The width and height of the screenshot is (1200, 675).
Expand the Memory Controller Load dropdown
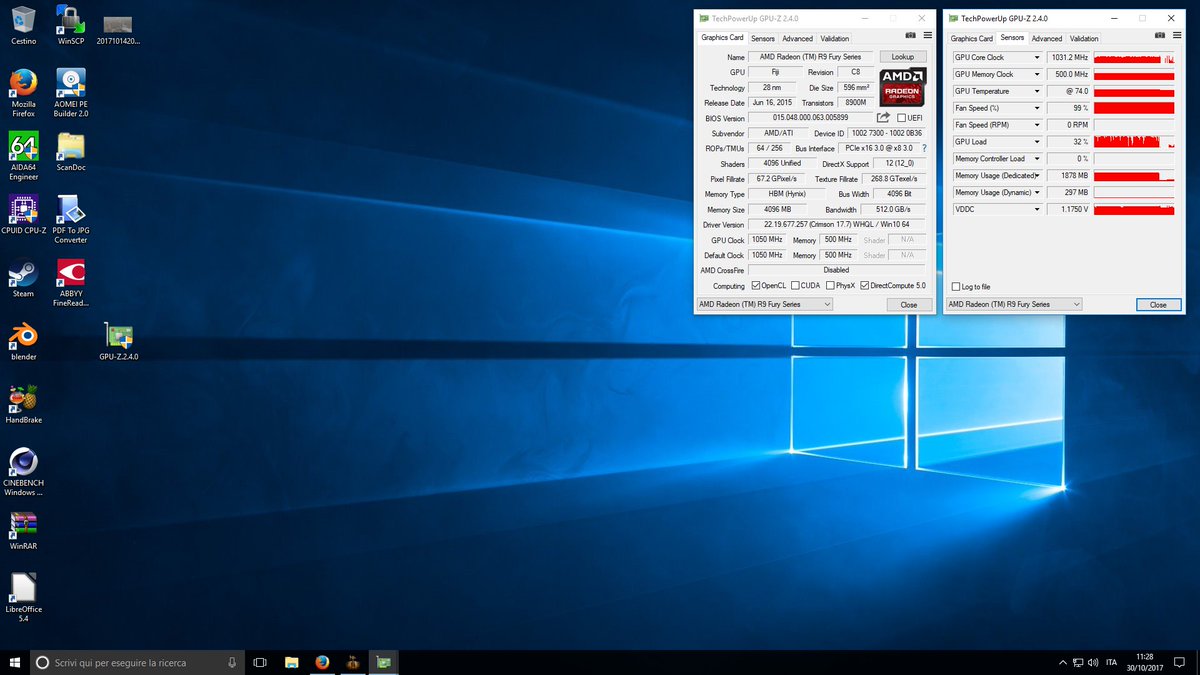(x=1037, y=159)
